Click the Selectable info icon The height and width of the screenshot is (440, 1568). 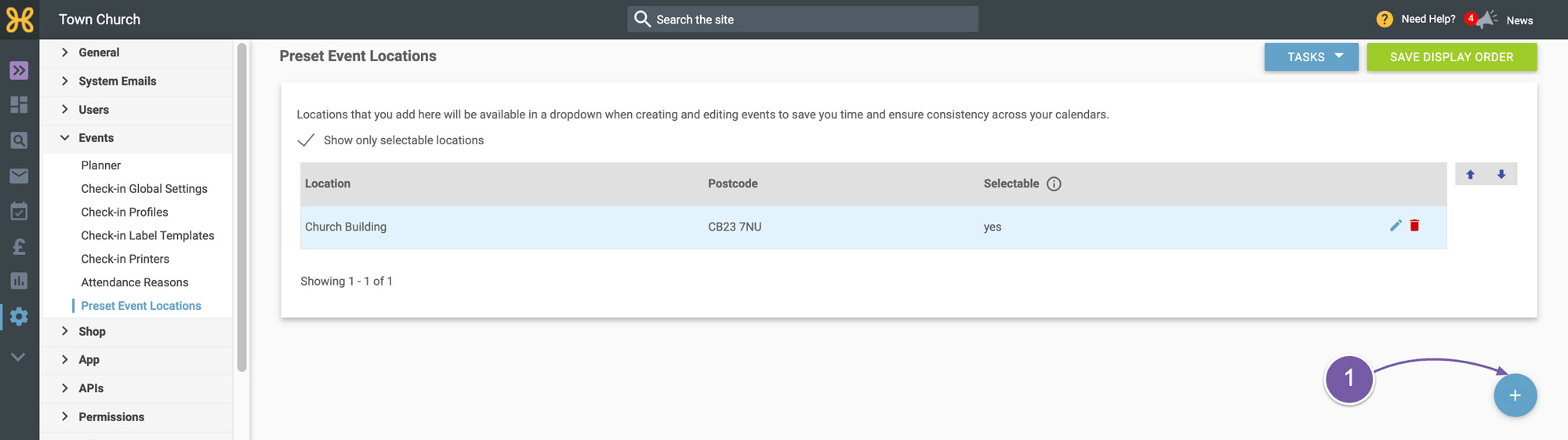[x=1054, y=184]
